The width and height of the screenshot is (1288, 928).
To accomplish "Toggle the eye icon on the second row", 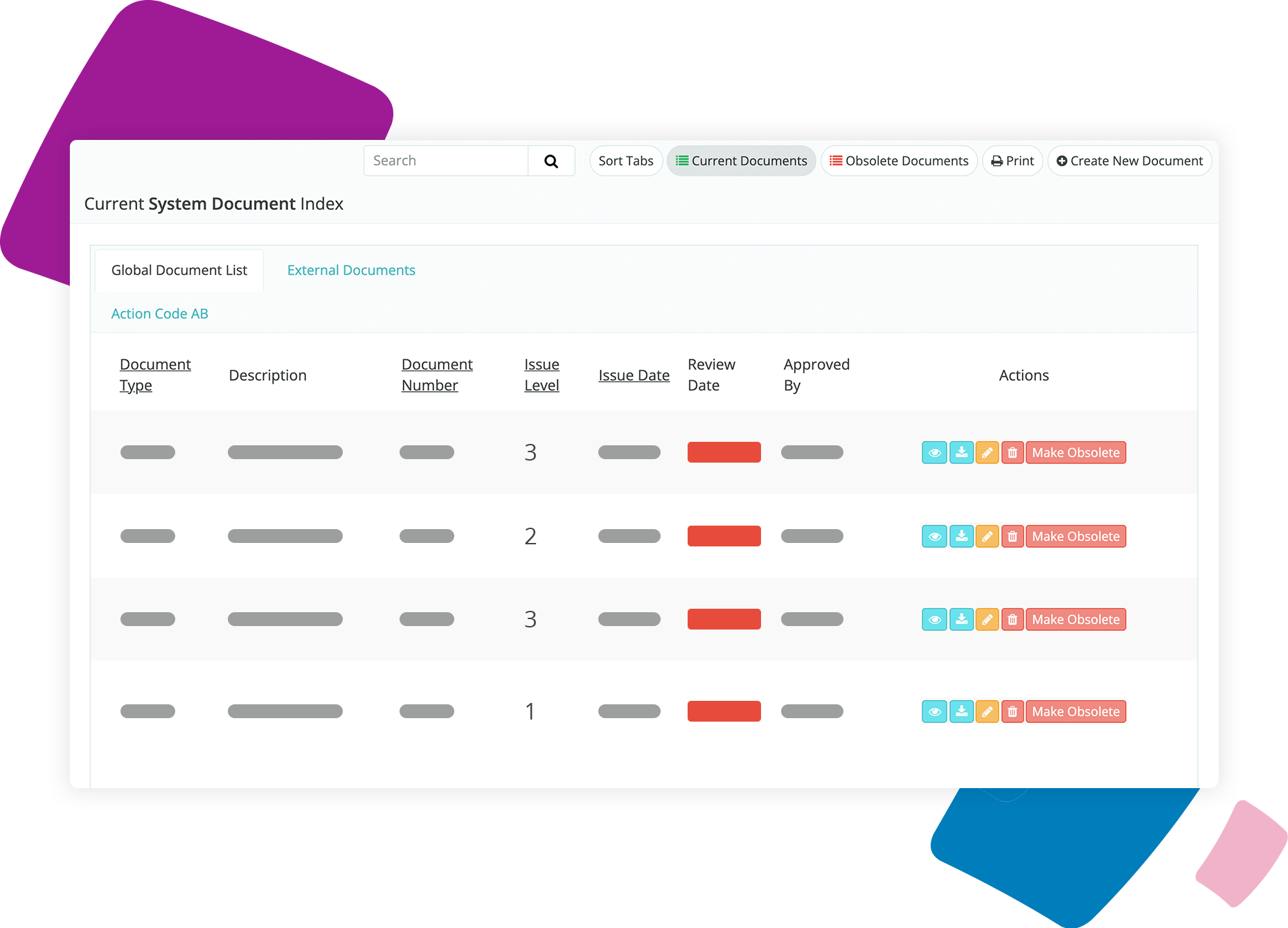I will tap(934, 535).
